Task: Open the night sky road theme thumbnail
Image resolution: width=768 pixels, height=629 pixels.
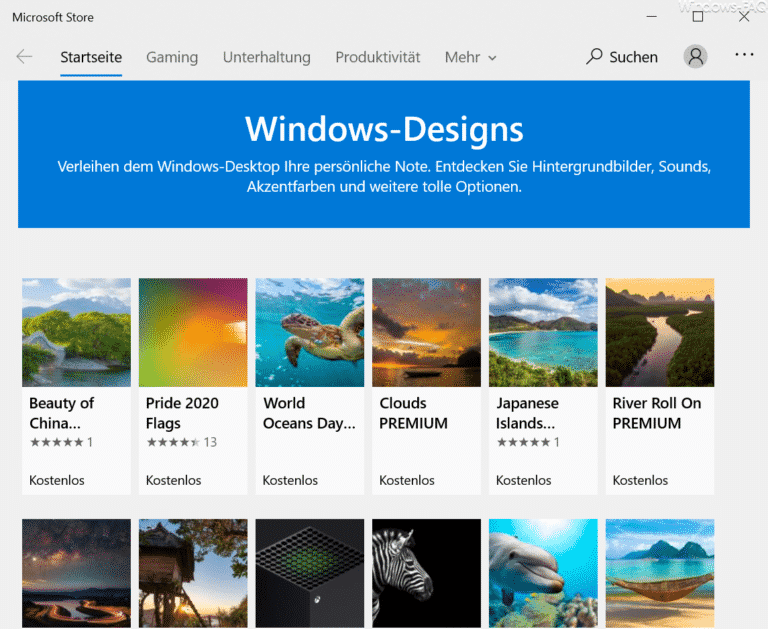Action: point(76,573)
